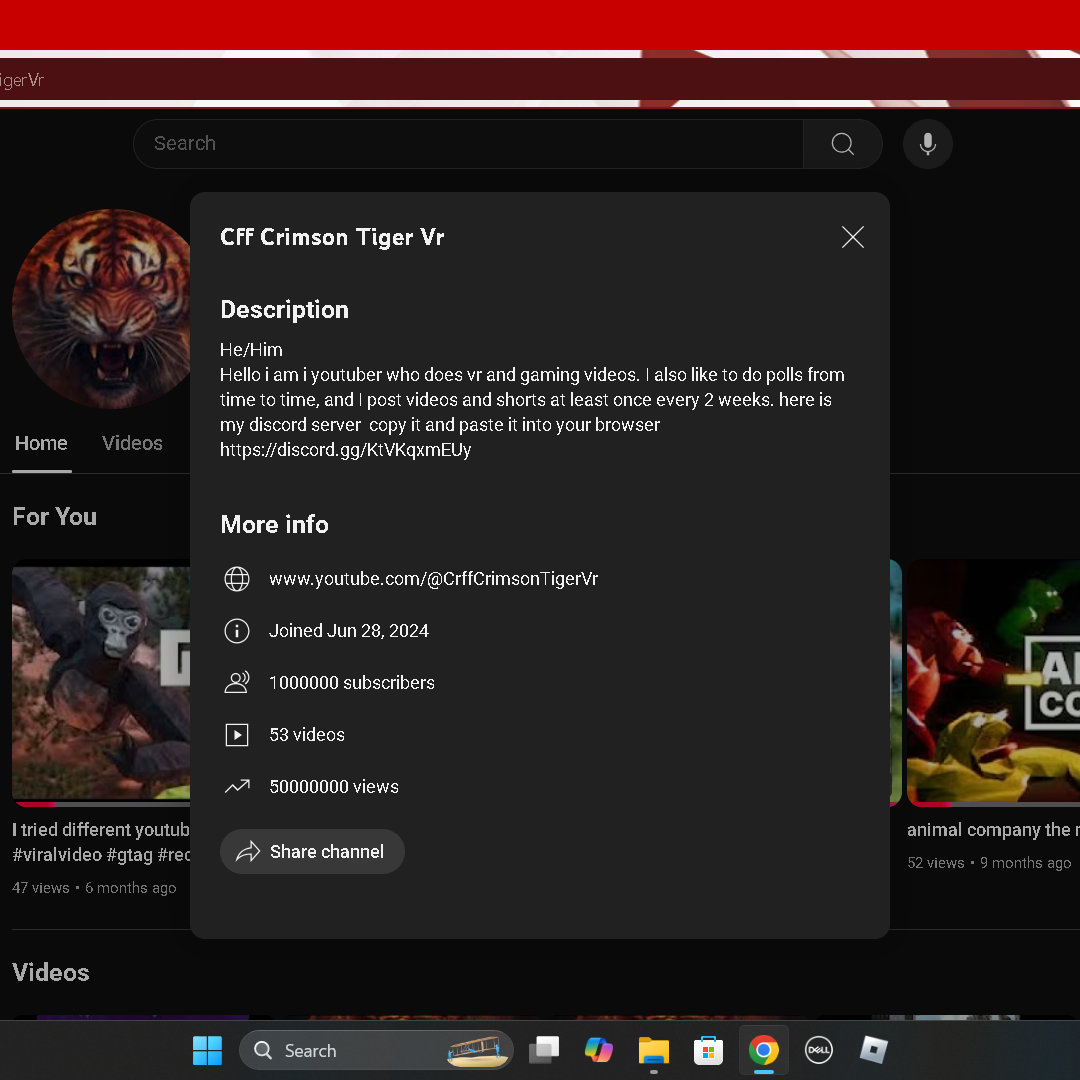1080x1080 pixels.
Task: Click the '1000000 subscribers' text
Action: point(352,683)
